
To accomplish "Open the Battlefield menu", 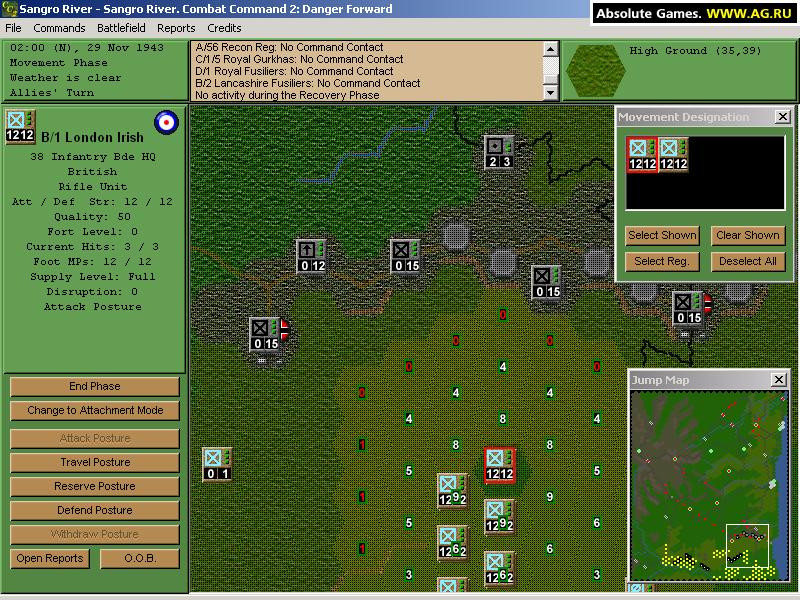I will pyautogui.click(x=121, y=28).
